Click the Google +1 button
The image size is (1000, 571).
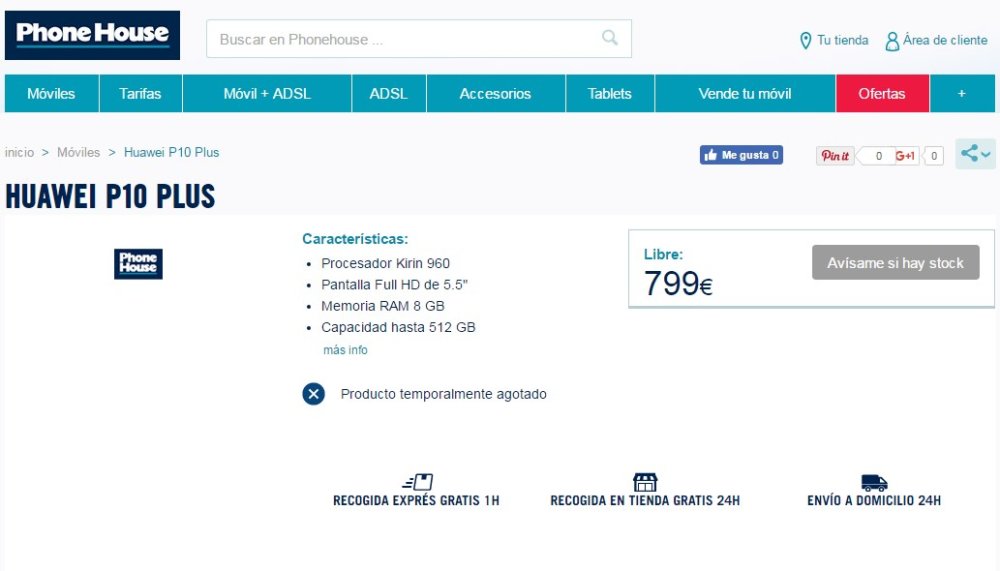(x=906, y=156)
